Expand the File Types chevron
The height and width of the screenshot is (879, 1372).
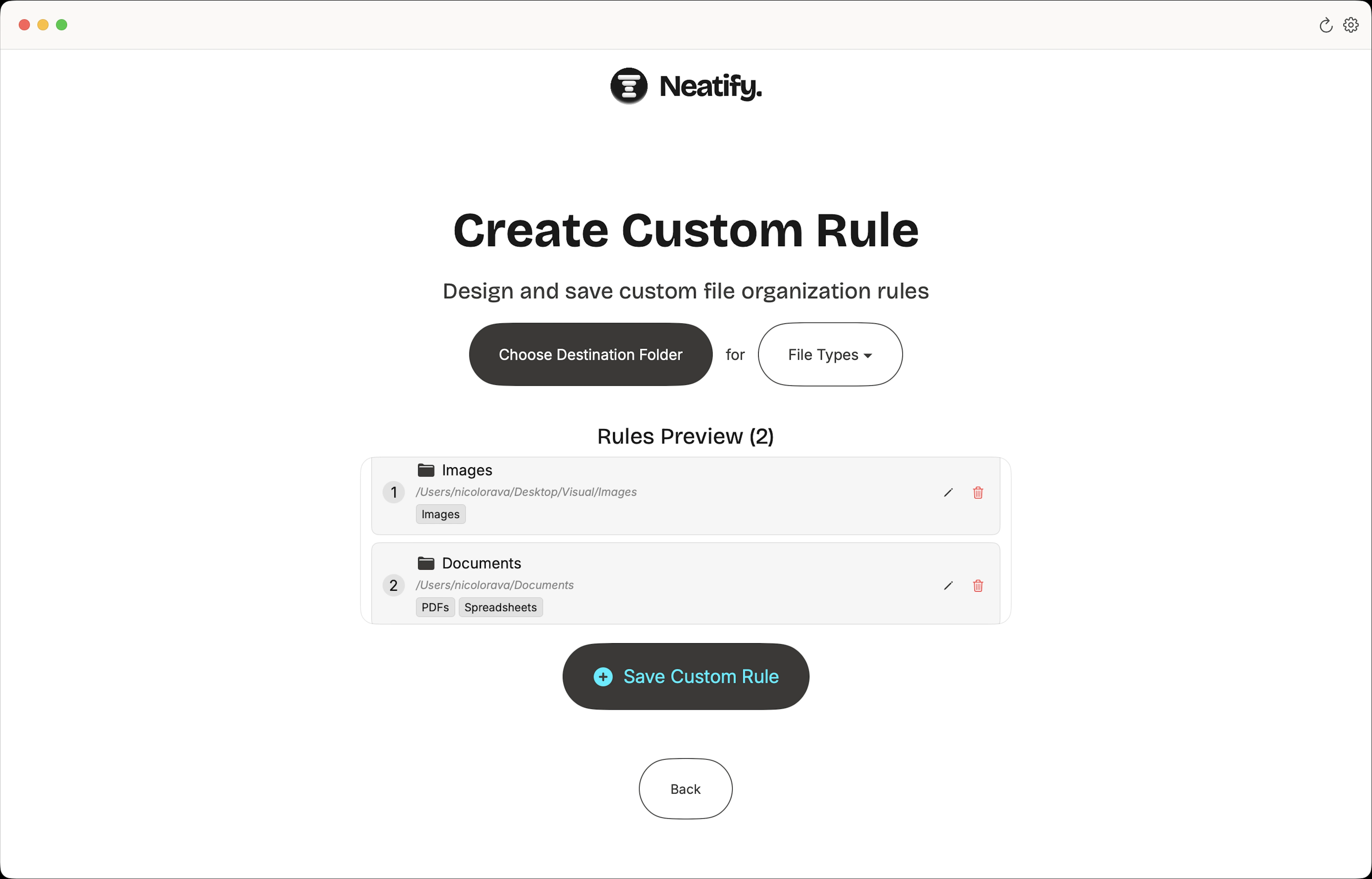tap(868, 355)
